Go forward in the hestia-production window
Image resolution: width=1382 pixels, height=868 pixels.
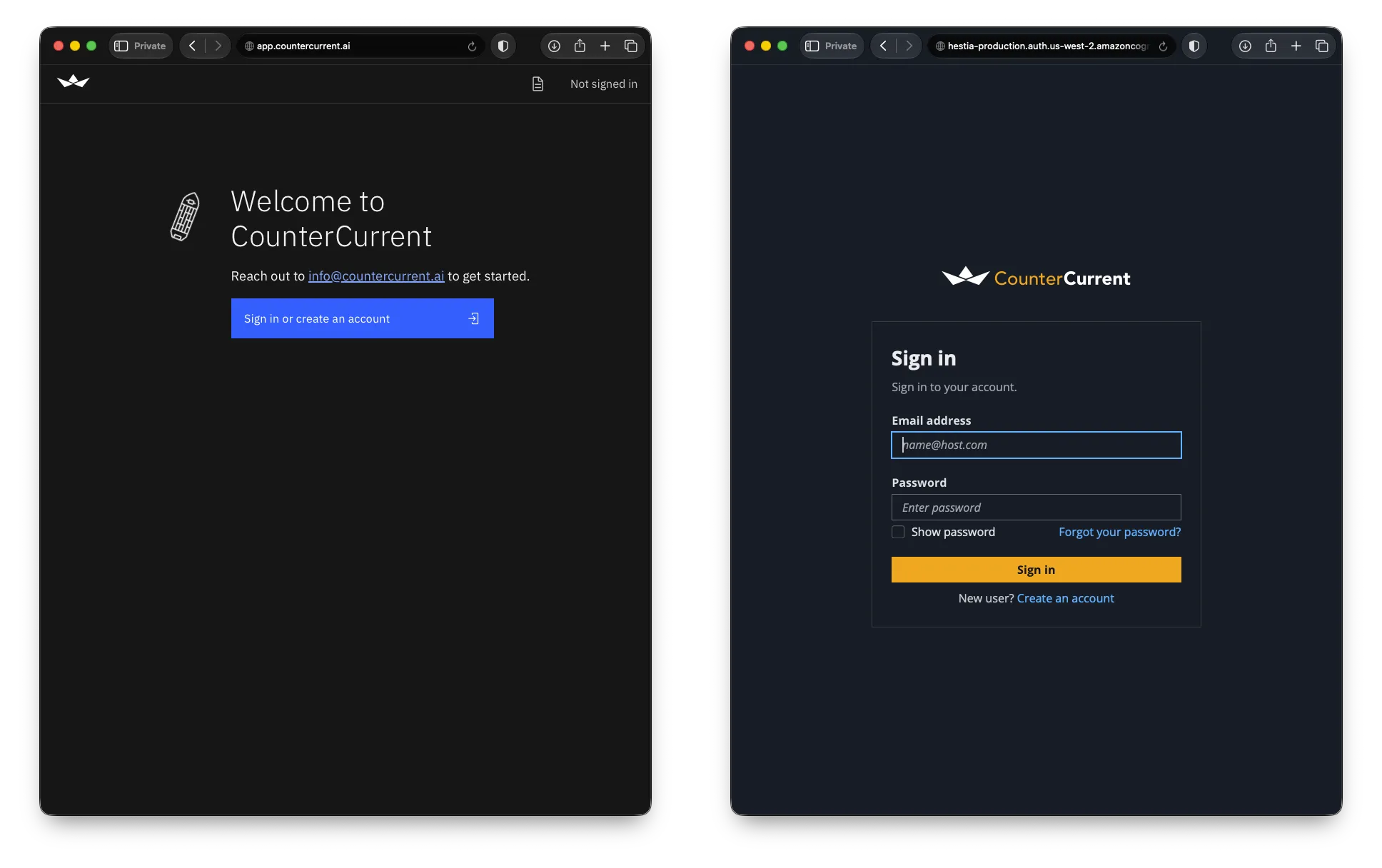[x=909, y=46]
